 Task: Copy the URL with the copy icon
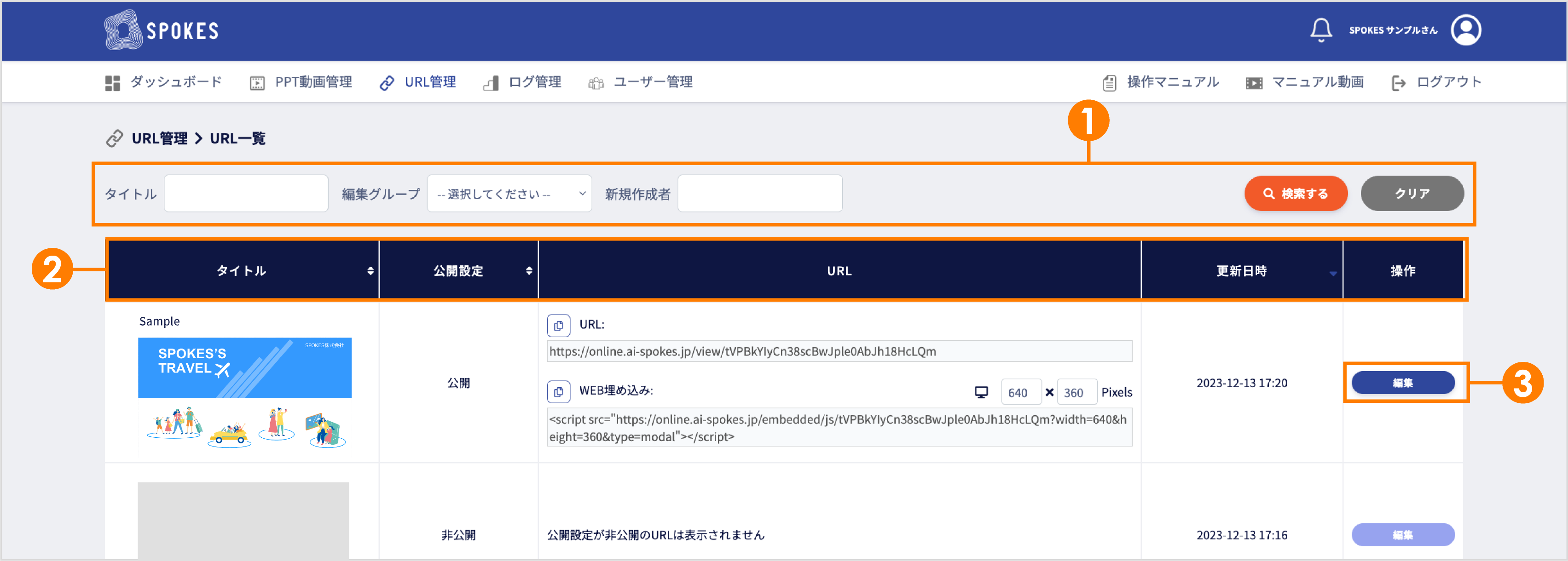[x=558, y=326]
